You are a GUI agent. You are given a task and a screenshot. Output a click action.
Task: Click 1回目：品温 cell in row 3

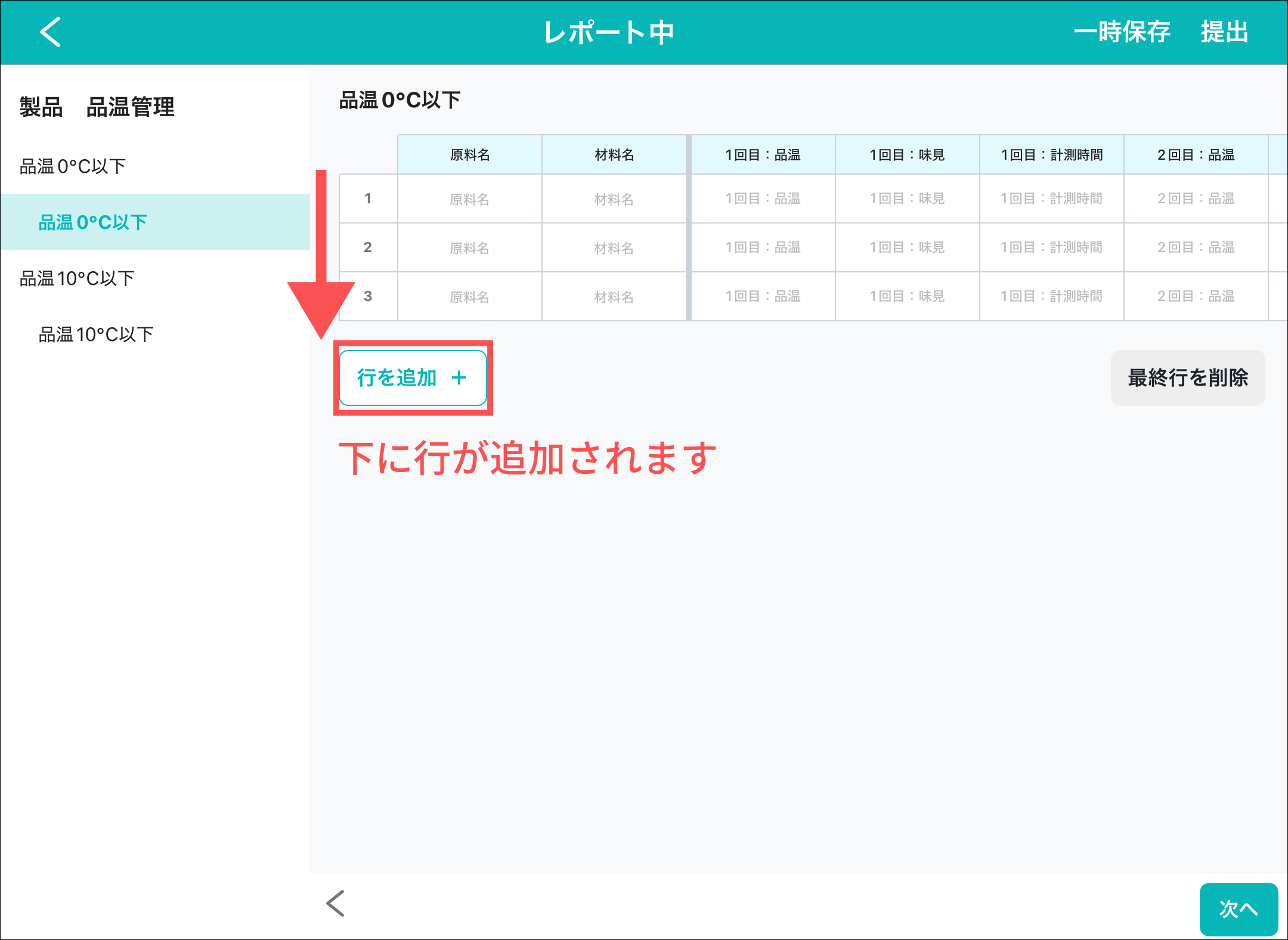click(x=763, y=296)
